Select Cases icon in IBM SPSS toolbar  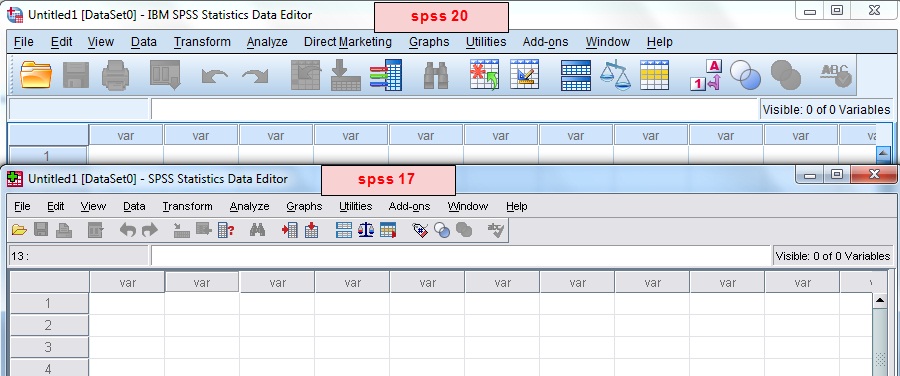click(654, 75)
